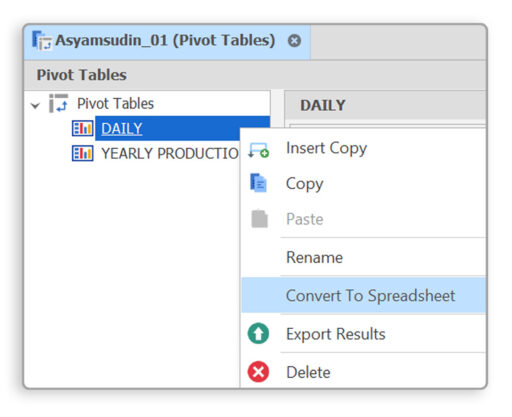Select Convert To Spreadsheet menu entry
The image size is (512, 417).
tap(364, 295)
